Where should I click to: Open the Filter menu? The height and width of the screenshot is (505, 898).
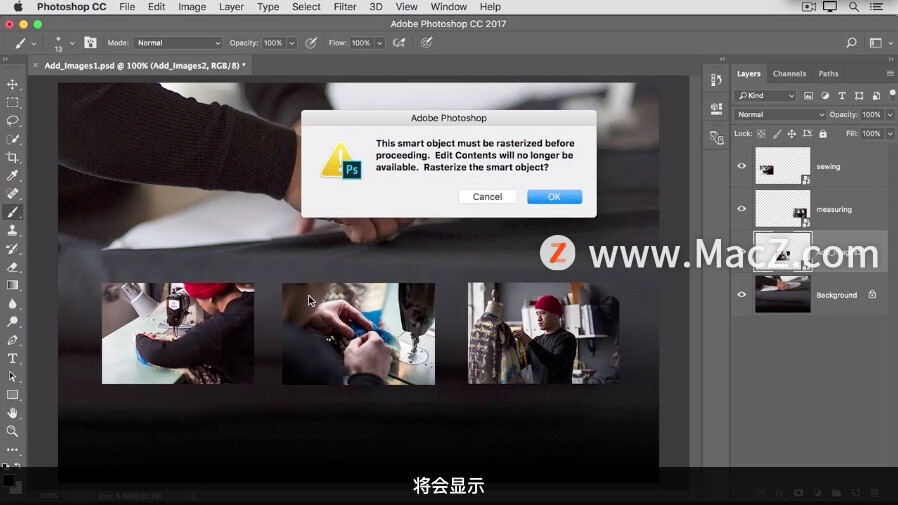pyautogui.click(x=345, y=7)
